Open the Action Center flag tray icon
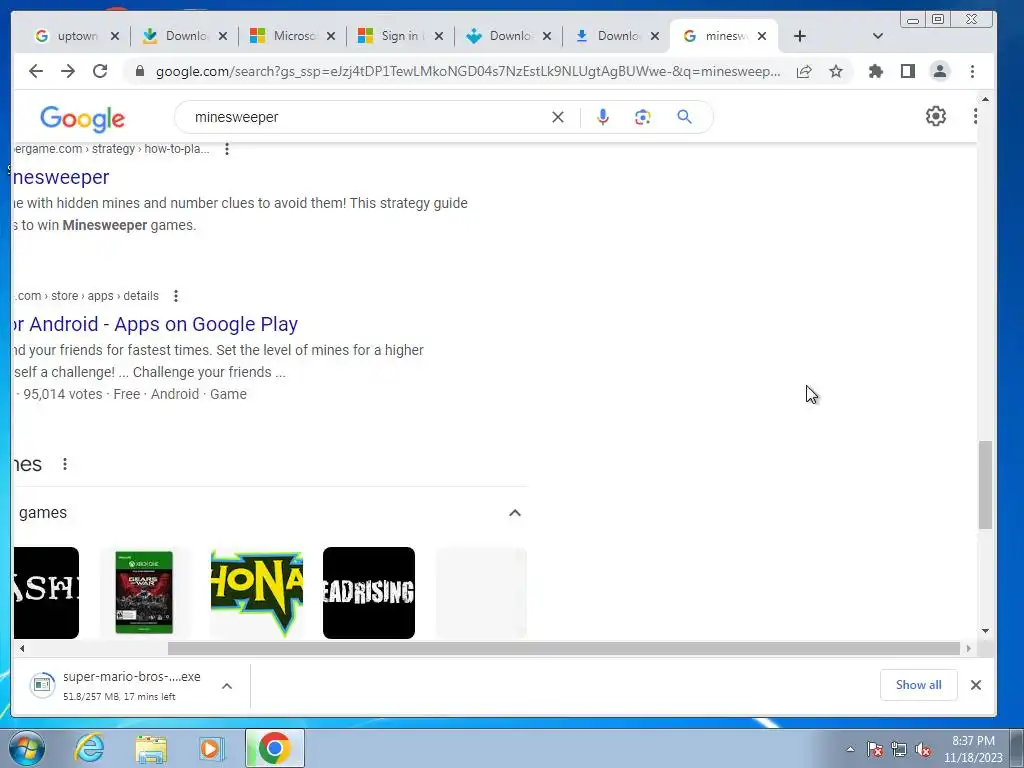The width and height of the screenshot is (1024, 768). 874,749
